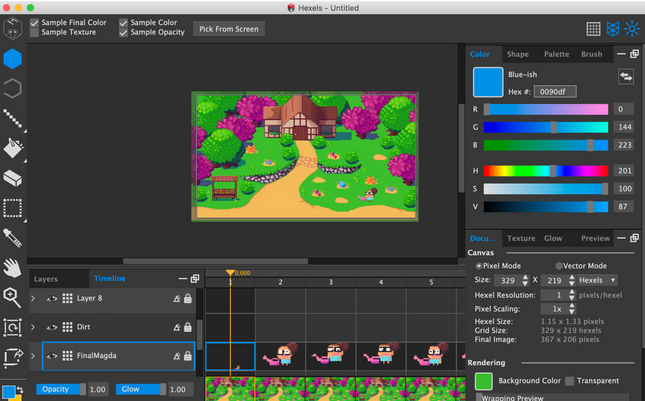Viewport: 645px width, 401px height.
Task: Uncheck Sample Final Color
Action: tap(35, 23)
